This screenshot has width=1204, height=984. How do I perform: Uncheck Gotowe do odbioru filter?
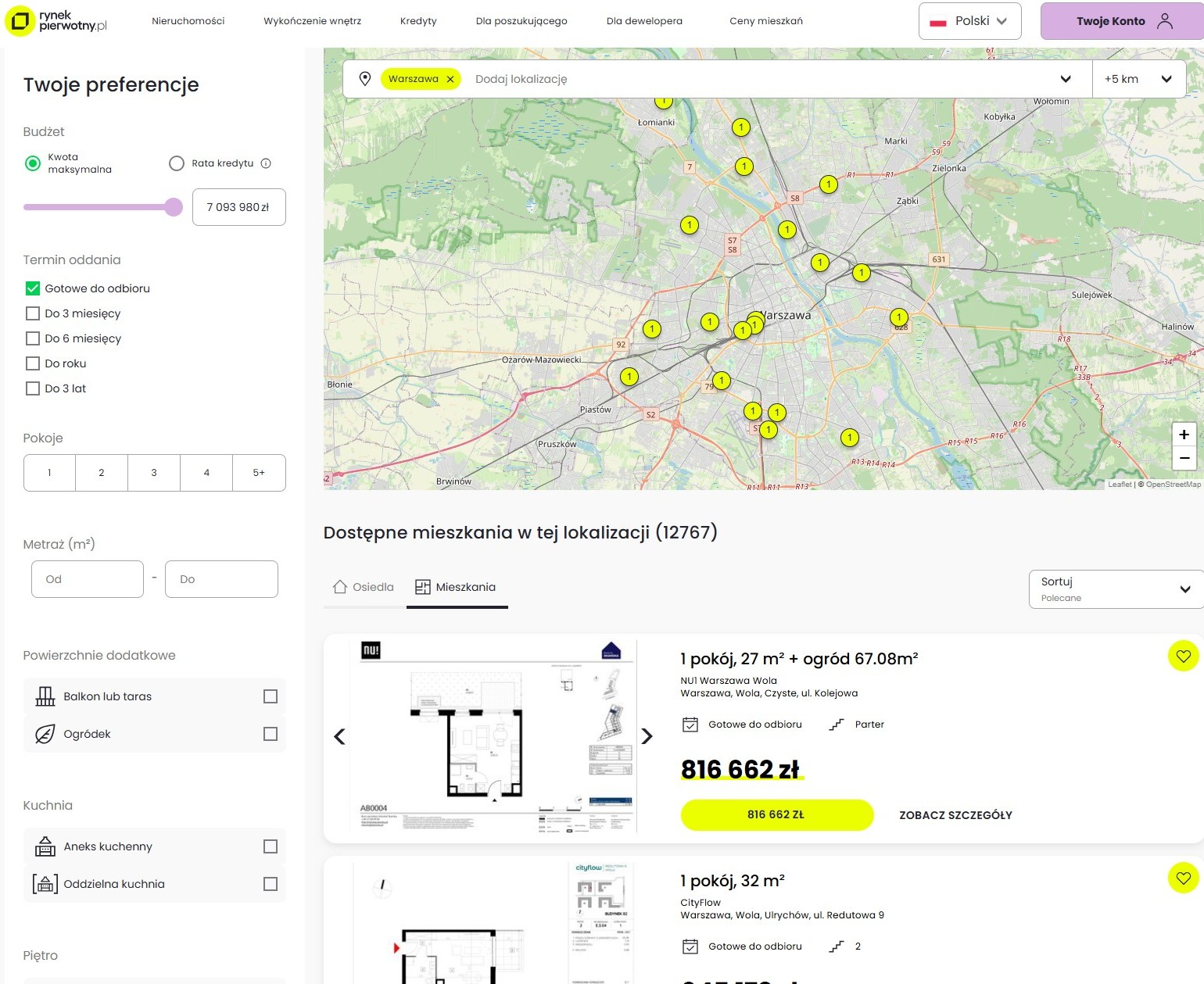click(x=32, y=288)
